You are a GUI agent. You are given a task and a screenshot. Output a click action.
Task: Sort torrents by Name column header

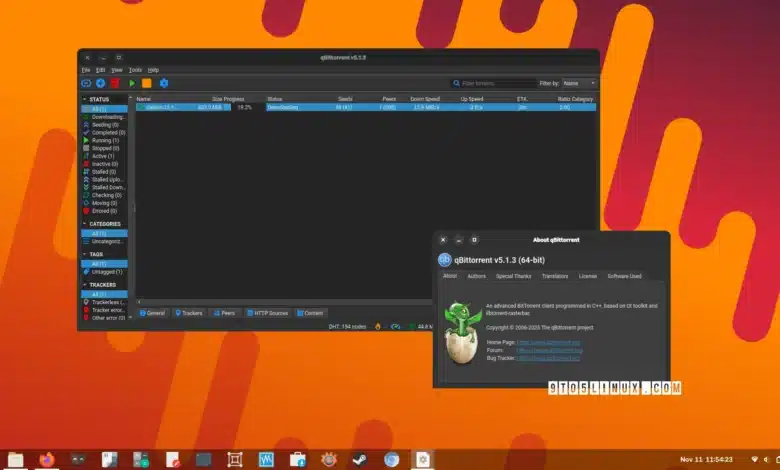click(144, 99)
